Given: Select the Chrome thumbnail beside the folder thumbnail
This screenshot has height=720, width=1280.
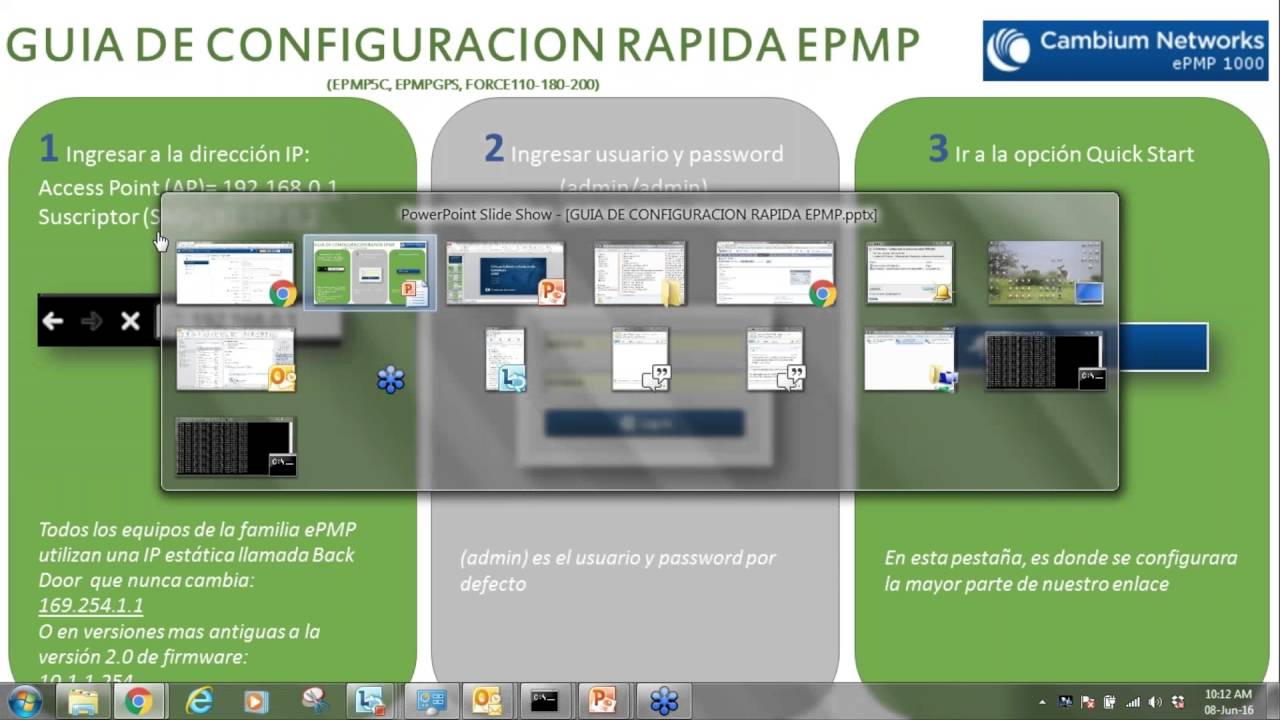Looking at the screenshot, I should coord(777,273).
